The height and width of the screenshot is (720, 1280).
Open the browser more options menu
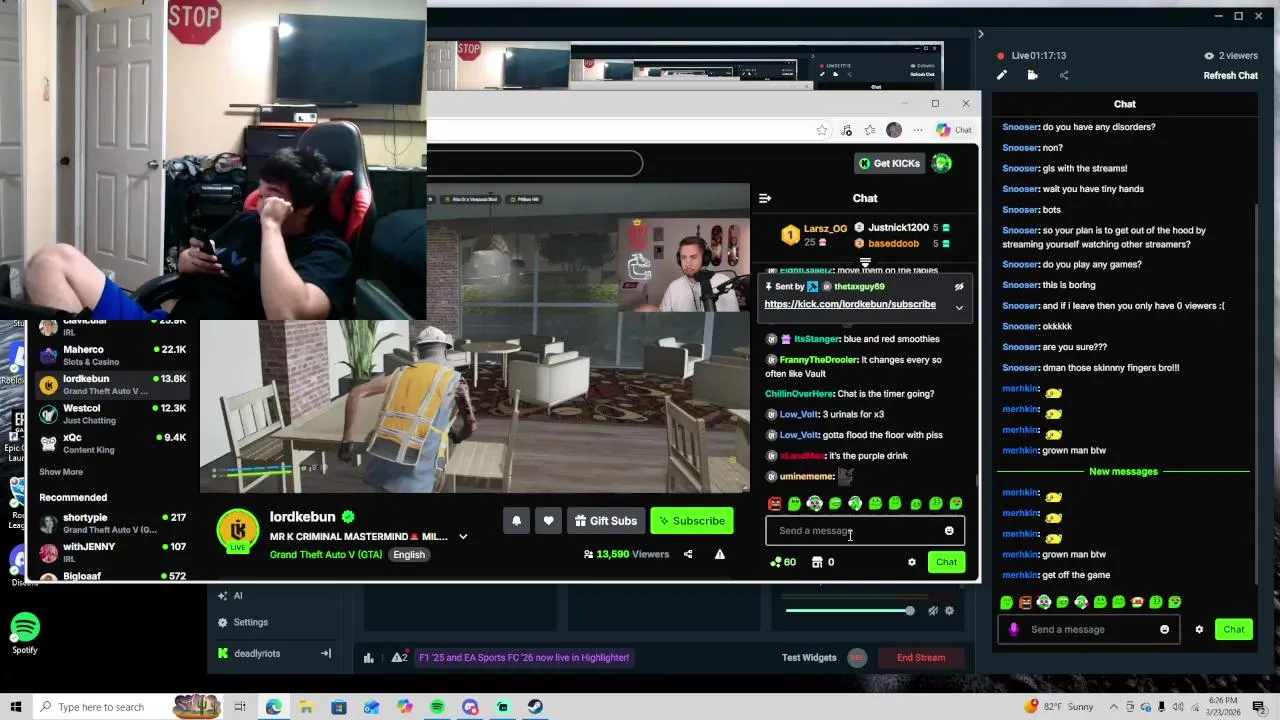[917, 130]
